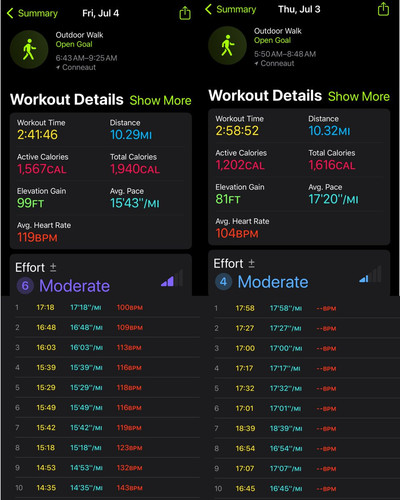Adjust effort with plus-minus icon on Jul 4
The width and height of the screenshot is (400, 500).
53,267
